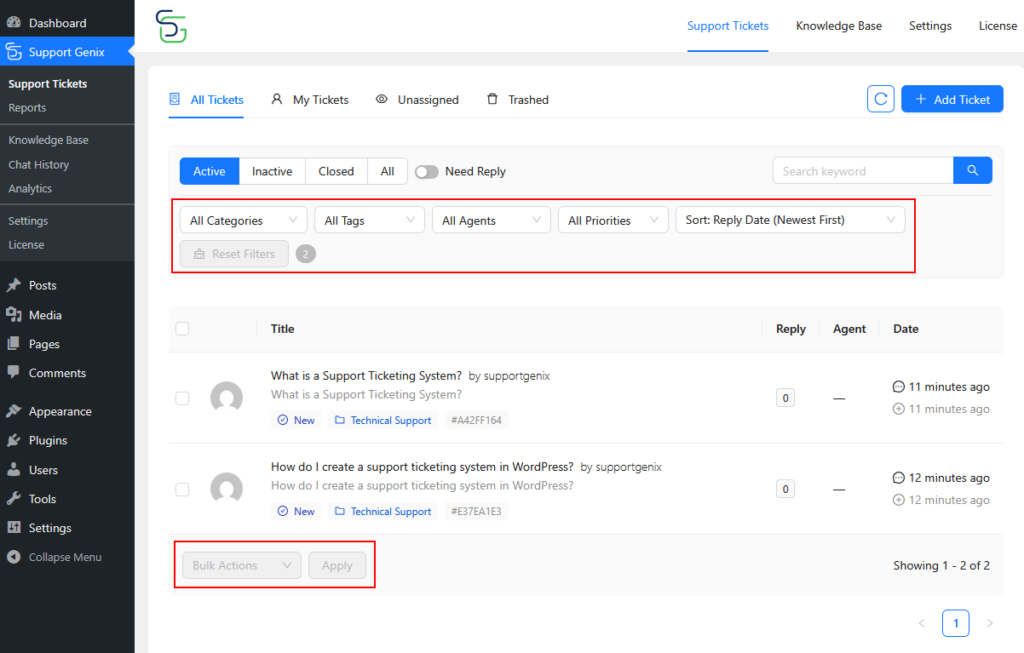Open Appearance in the WordPress sidebar

tap(59, 411)
